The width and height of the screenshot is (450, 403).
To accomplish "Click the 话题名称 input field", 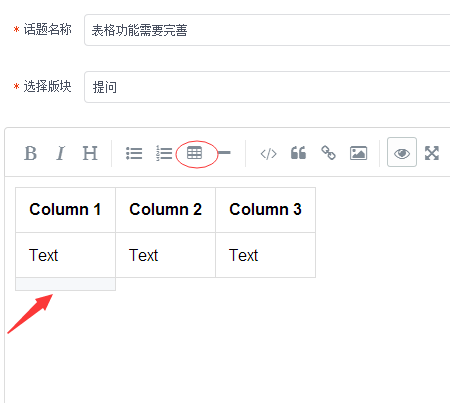I will (267, 30).
